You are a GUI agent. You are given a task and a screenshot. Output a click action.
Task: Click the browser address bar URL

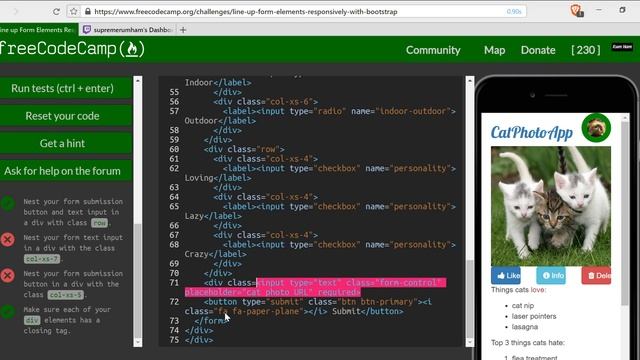[246, 12]
